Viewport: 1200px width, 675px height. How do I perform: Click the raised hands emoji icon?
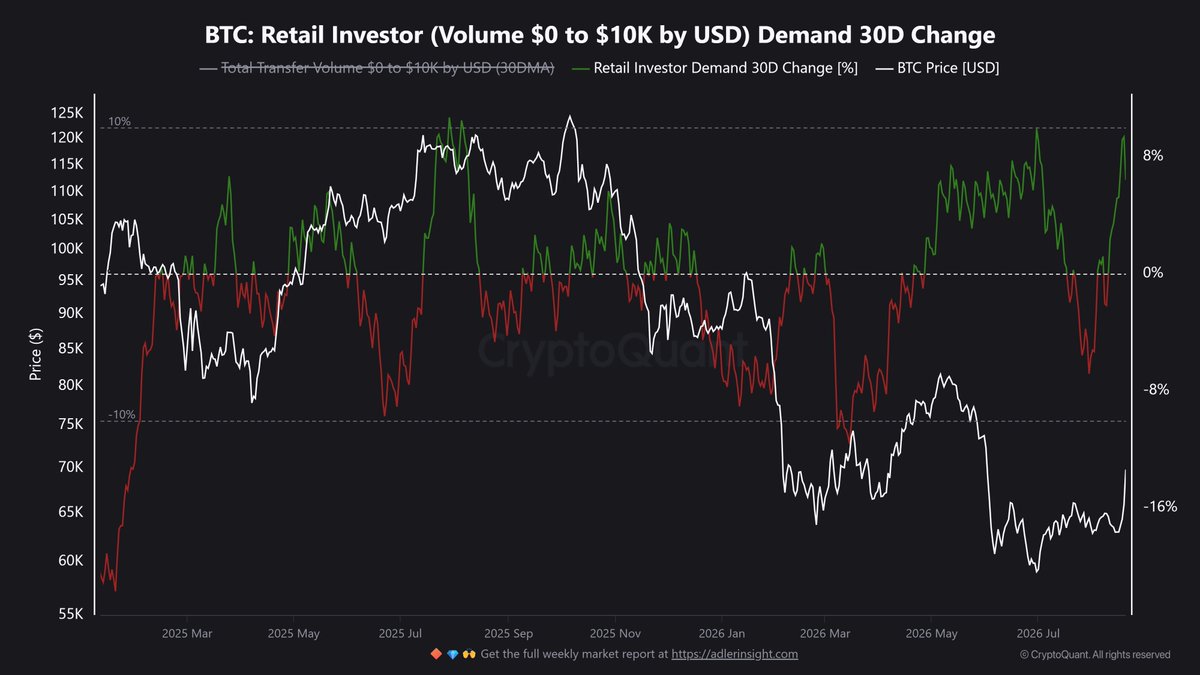tap(468, 654)
